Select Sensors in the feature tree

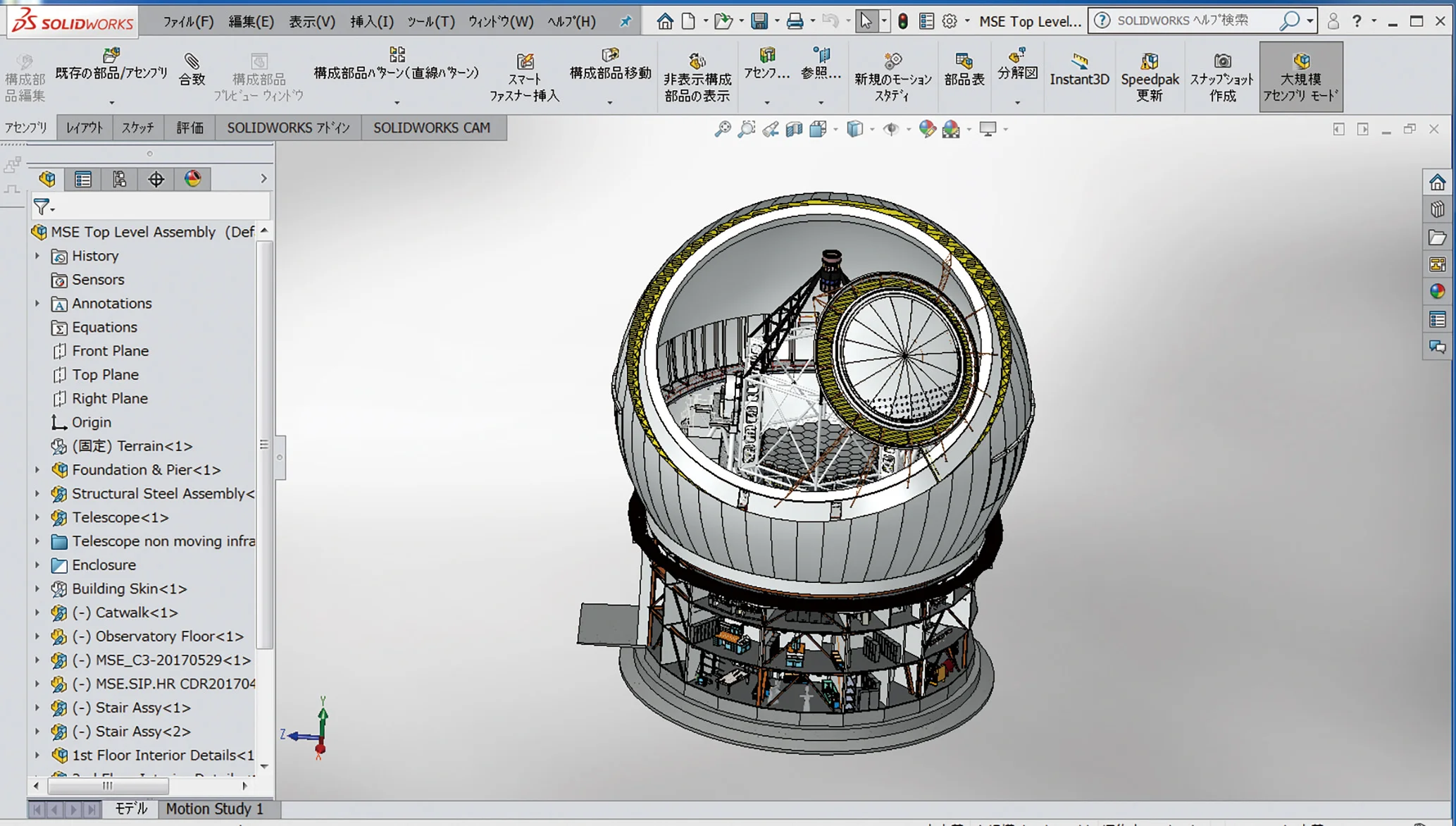click(98, 280)
